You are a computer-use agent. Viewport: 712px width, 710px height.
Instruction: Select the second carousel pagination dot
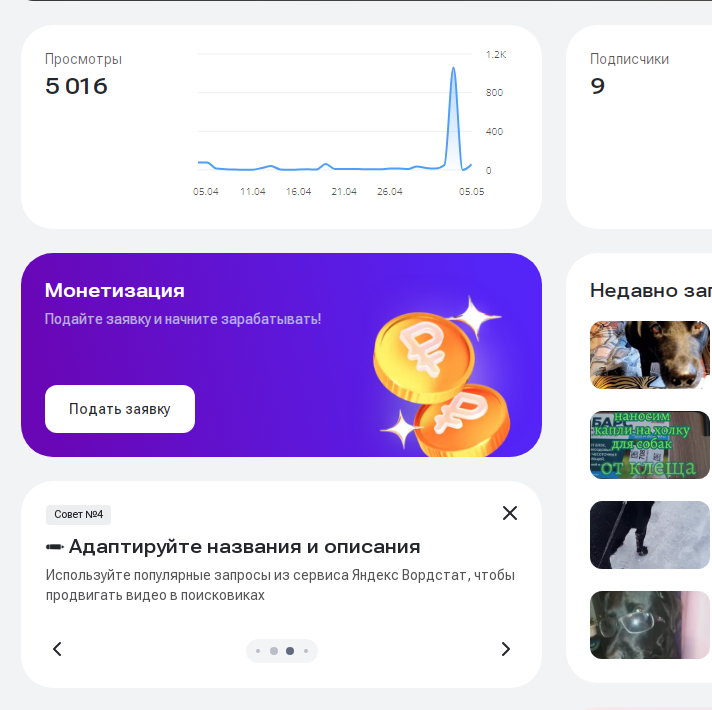pos(274,651)
